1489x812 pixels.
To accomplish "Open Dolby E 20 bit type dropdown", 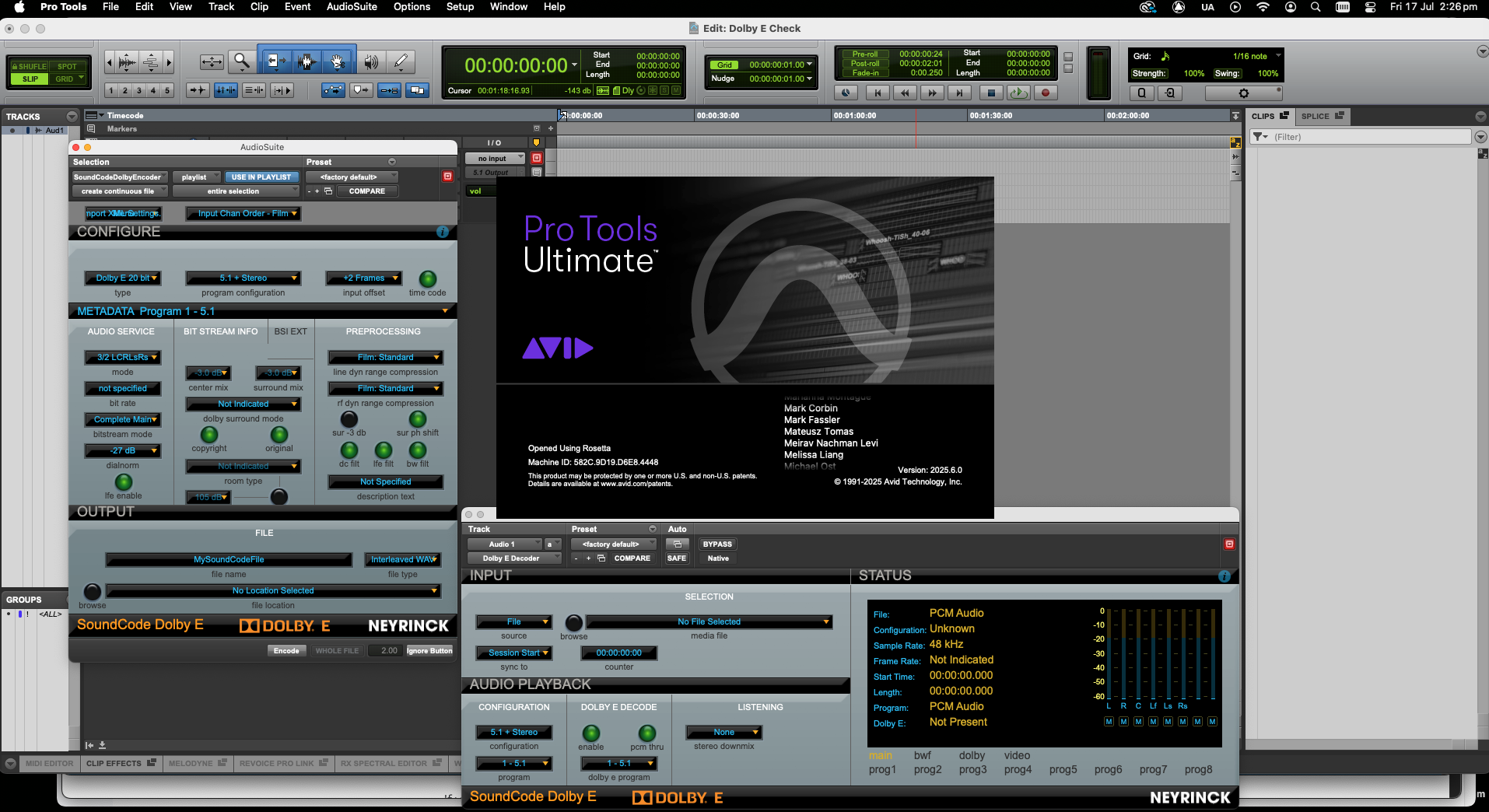I will pos(122,278).
